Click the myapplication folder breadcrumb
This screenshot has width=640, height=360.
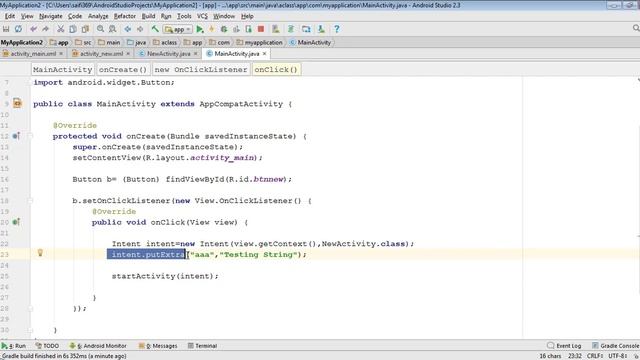(x=260, y=42)
